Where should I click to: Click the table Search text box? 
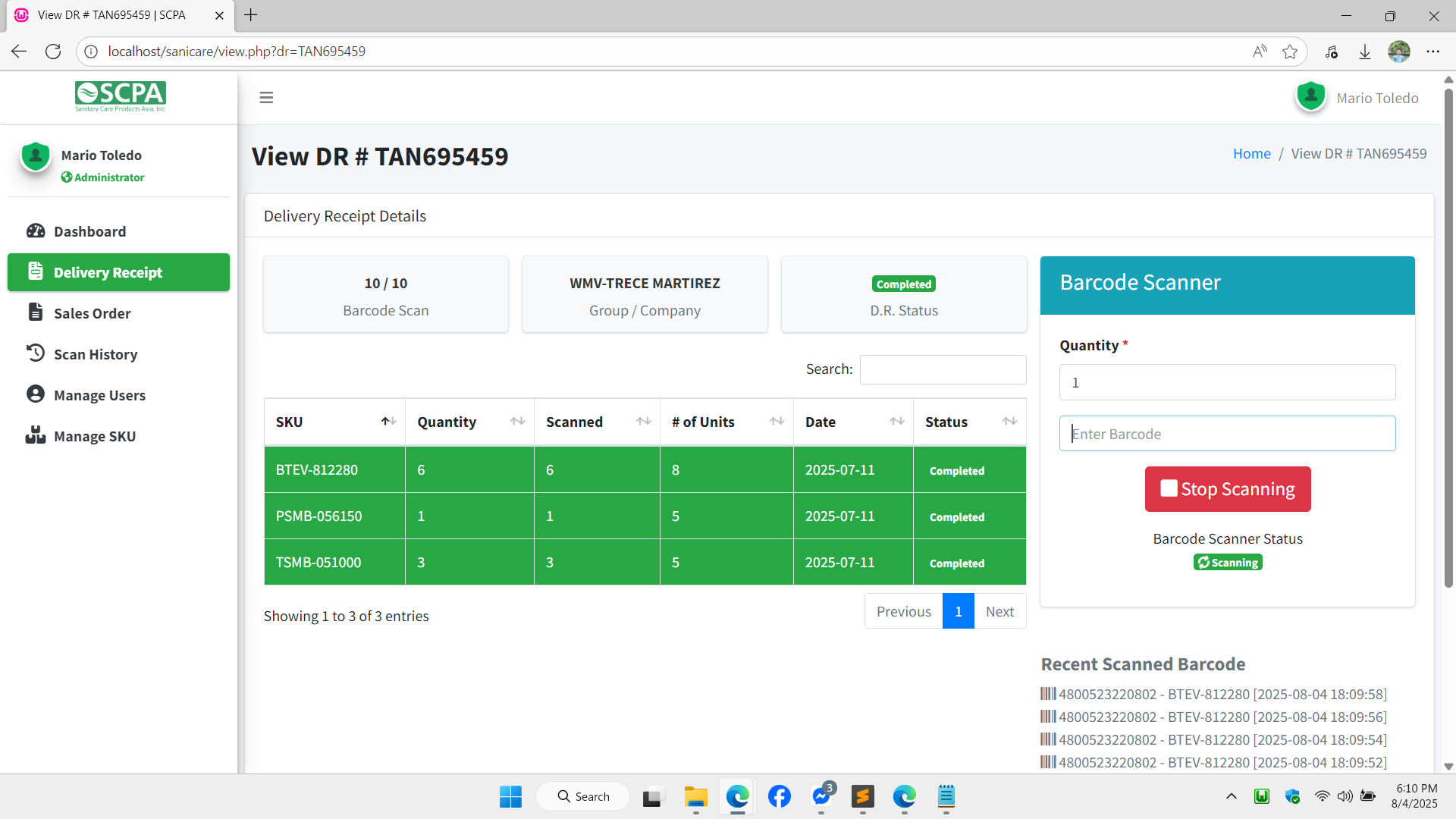click(x=943, y=369)
